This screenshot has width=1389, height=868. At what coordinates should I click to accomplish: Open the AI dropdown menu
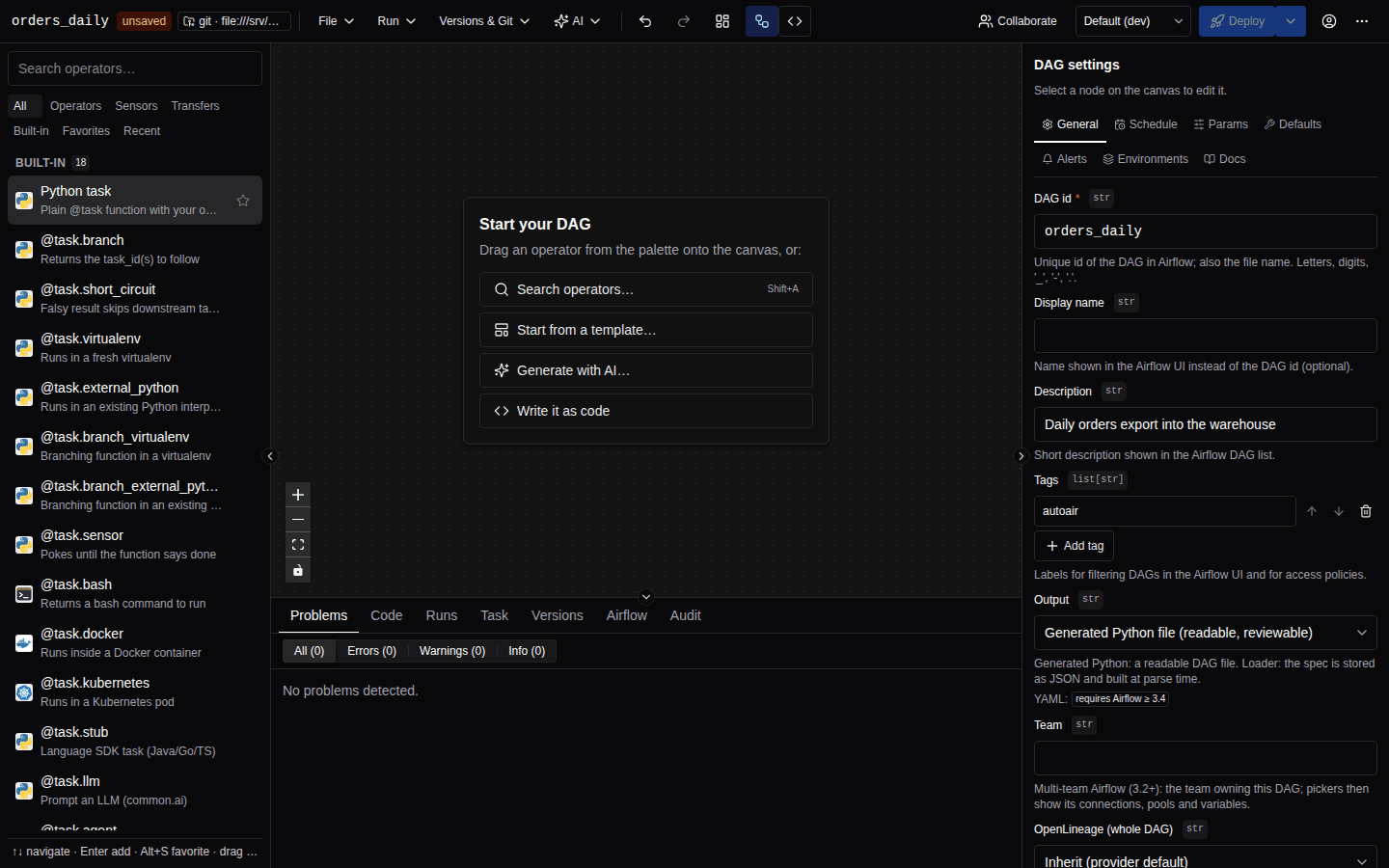(577, 21)
